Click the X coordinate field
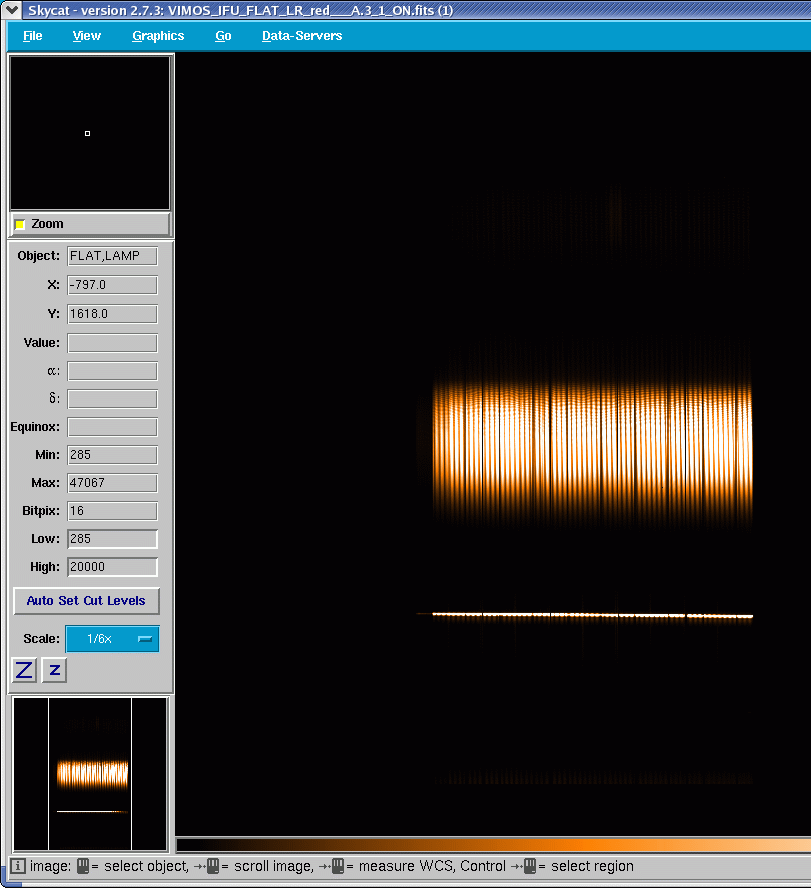 [x=112, y=285]
